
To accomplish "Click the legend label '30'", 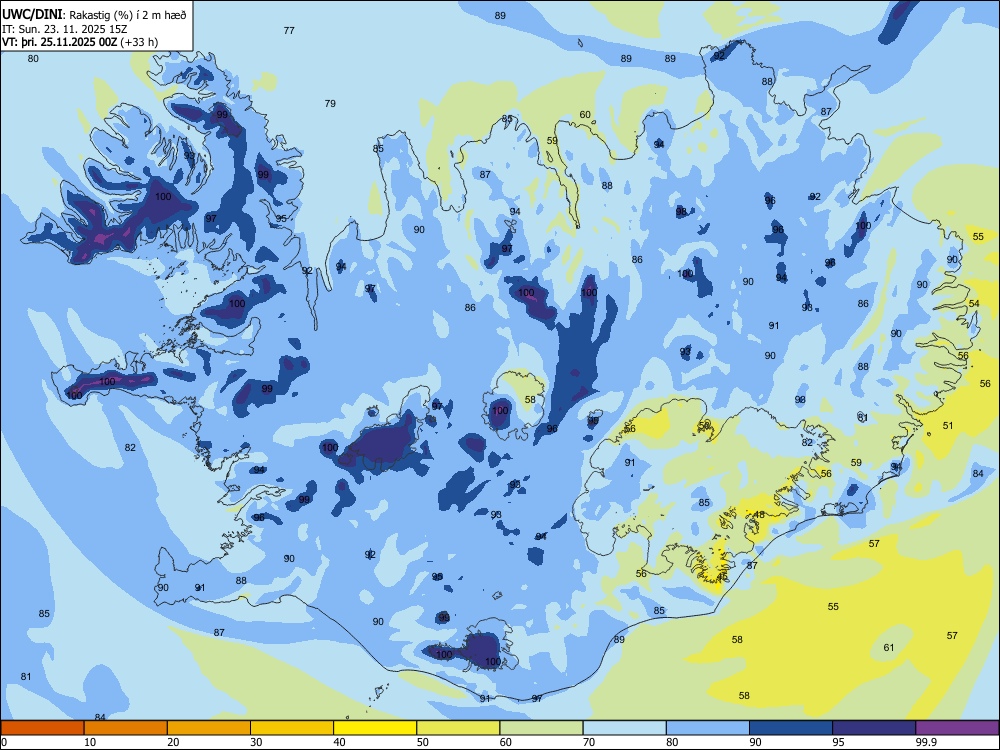I will click(x=256, y=742).
